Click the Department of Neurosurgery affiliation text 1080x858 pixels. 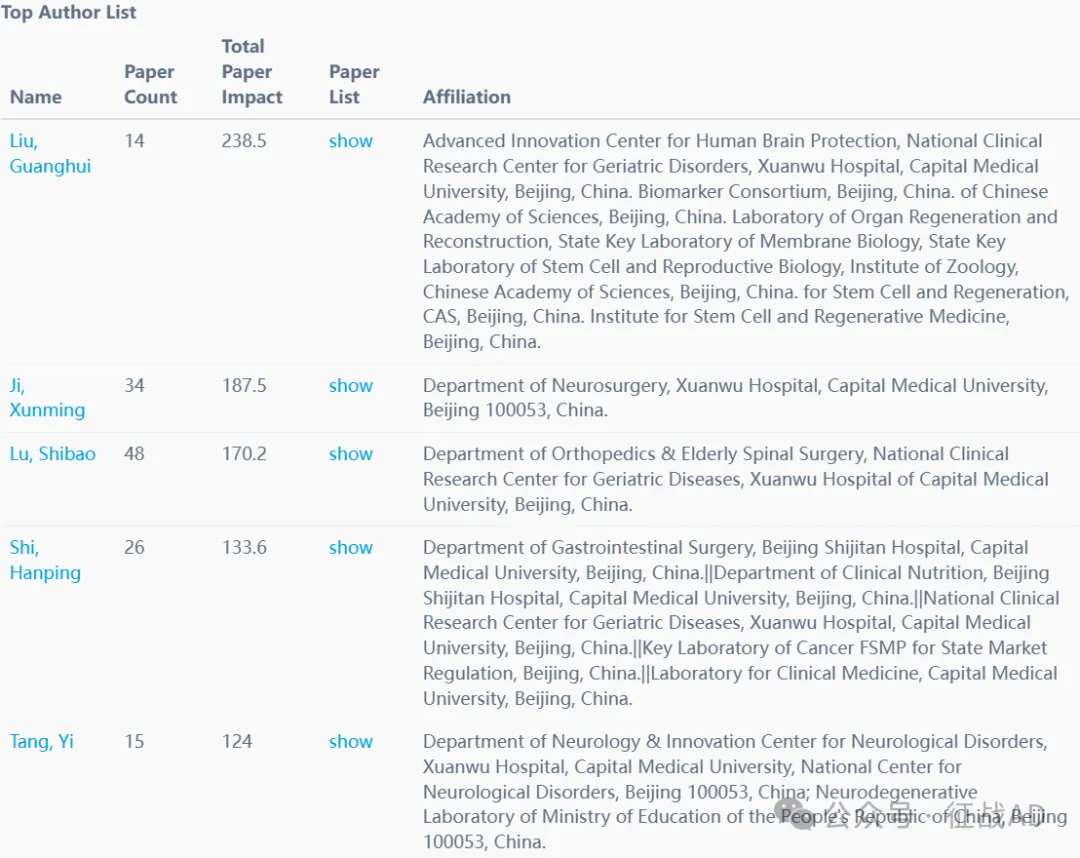[736, 397]
